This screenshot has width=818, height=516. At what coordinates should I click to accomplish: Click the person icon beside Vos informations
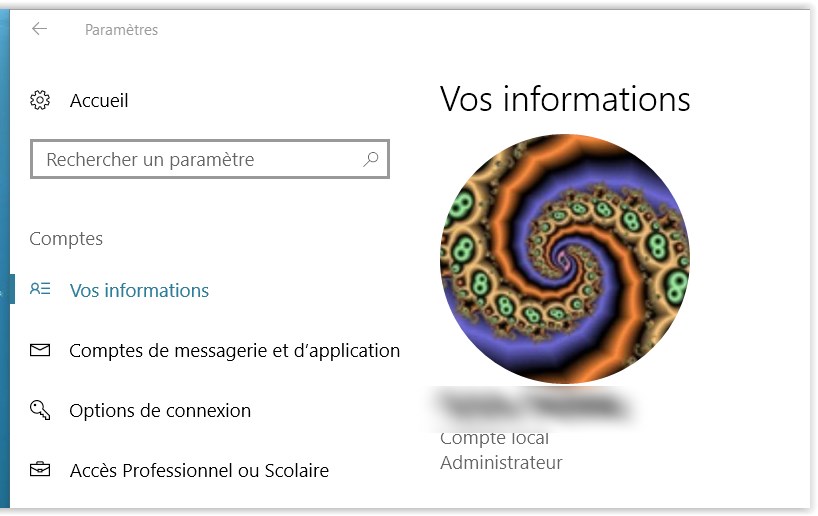40,290
